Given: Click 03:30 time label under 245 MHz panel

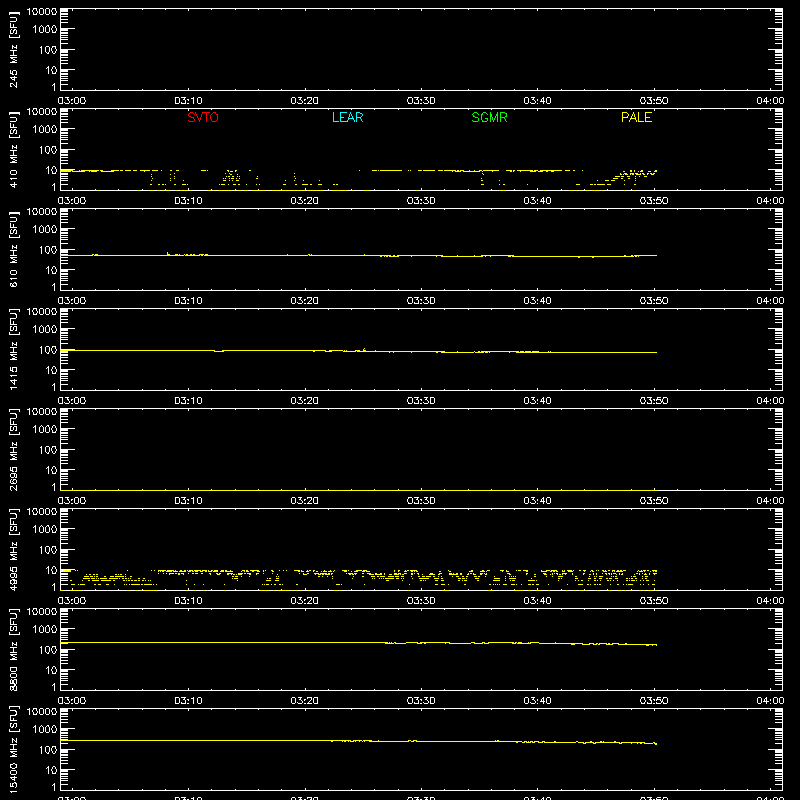Looking at the screenshot, I should tap(421, 101).
